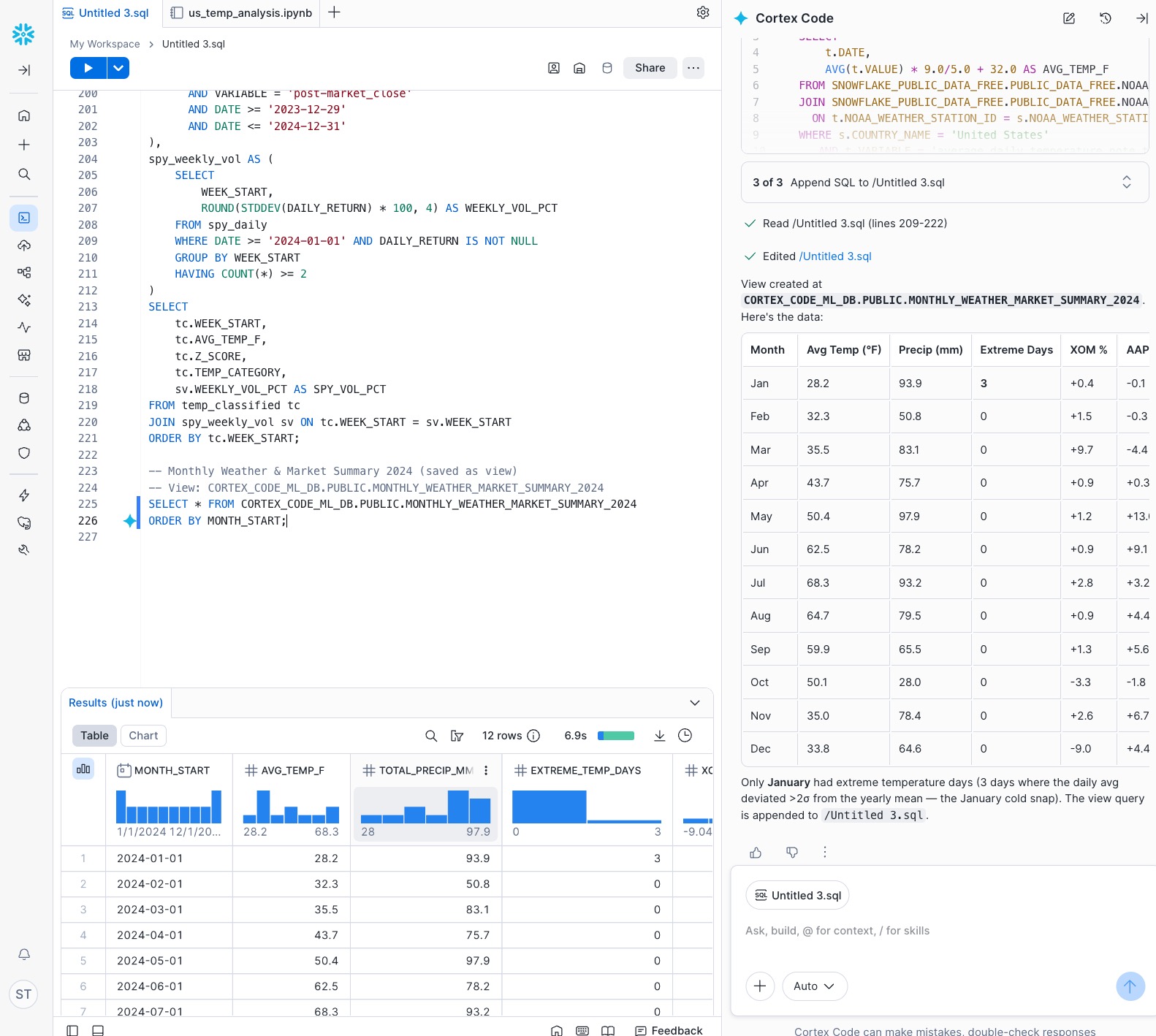Open the more options dots under response
This screenshot has width=1156, height=1036.
[x=825, y=852]
